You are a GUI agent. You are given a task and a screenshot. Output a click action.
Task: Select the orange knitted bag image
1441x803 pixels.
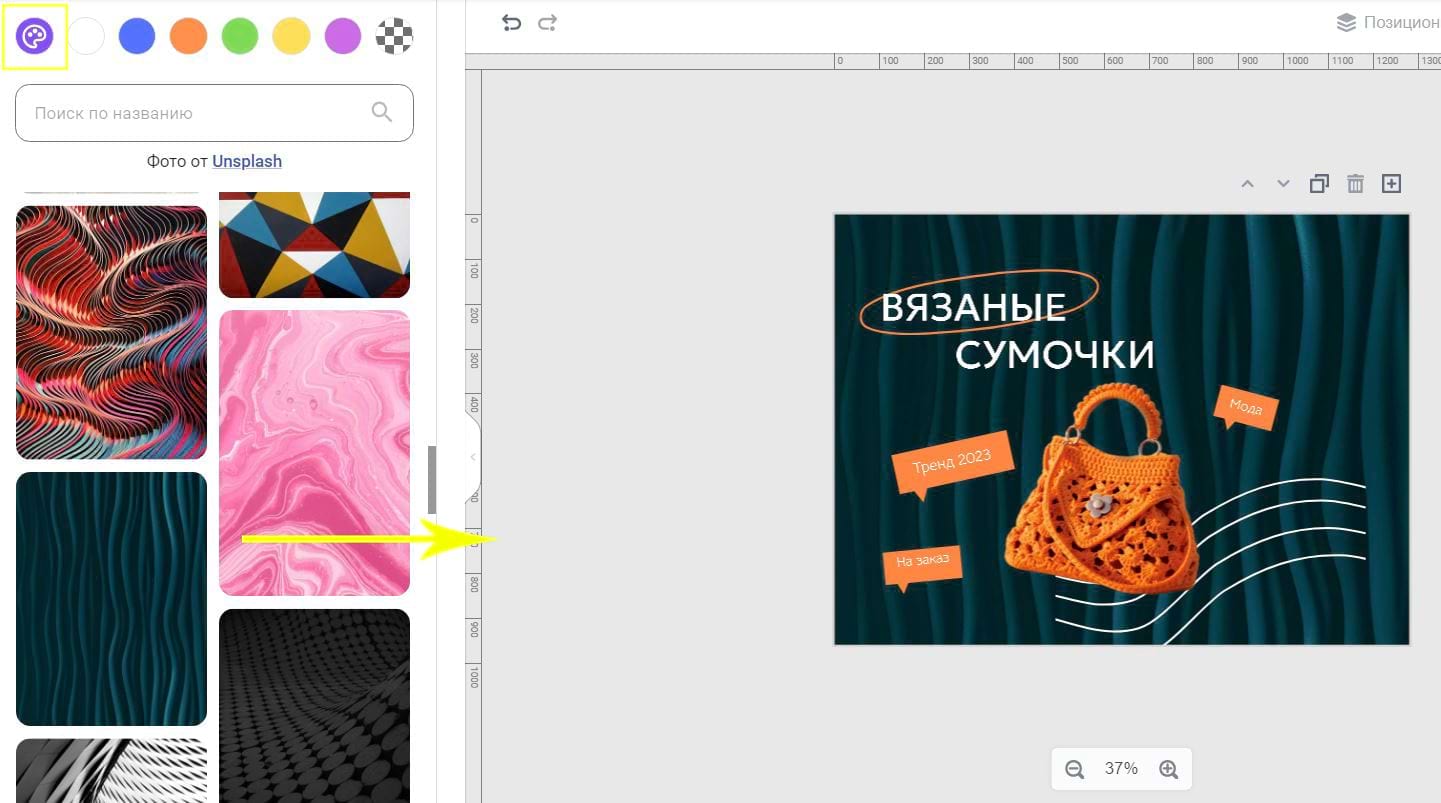tap(1100, 490)
